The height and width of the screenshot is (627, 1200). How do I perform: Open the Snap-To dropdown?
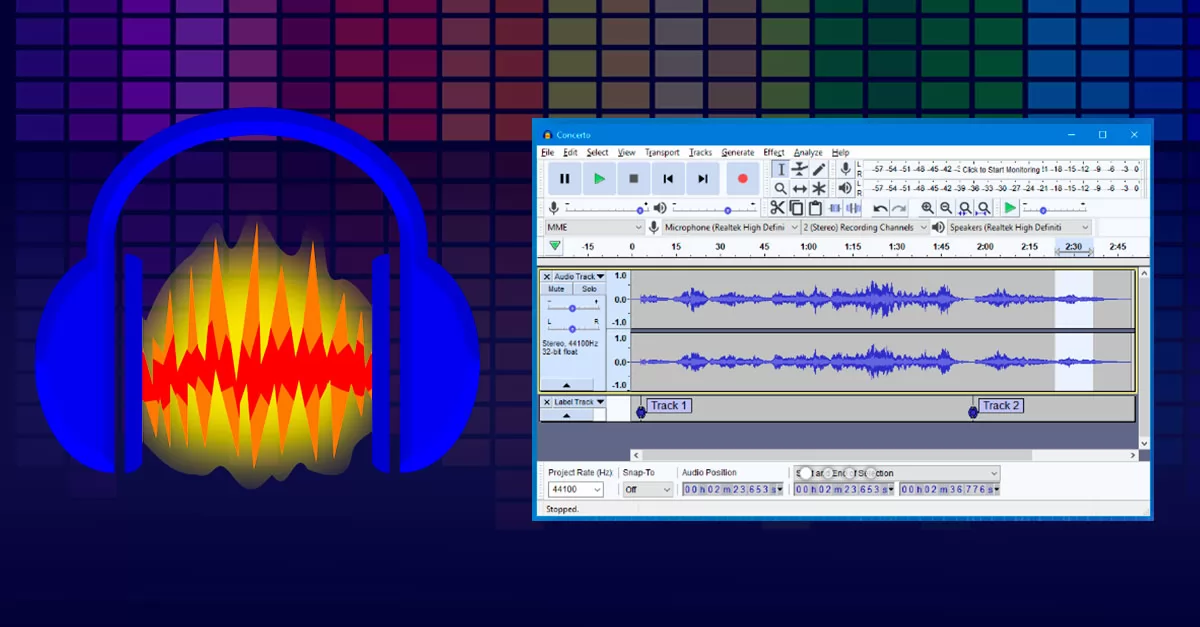647,490
